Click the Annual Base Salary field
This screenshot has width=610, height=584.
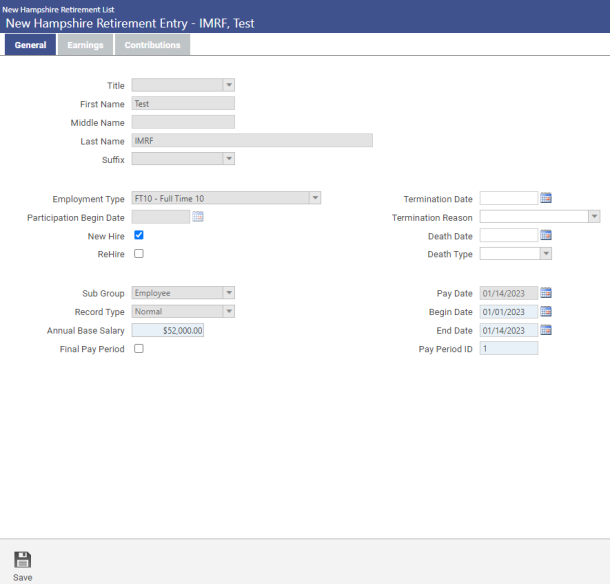pyautogui.click(x=168, y=330)
